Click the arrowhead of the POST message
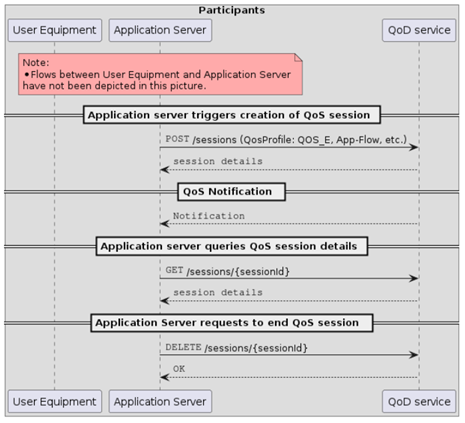Image resolution: width=465 pixels, height=423 pixels. [x=414, y=147]
